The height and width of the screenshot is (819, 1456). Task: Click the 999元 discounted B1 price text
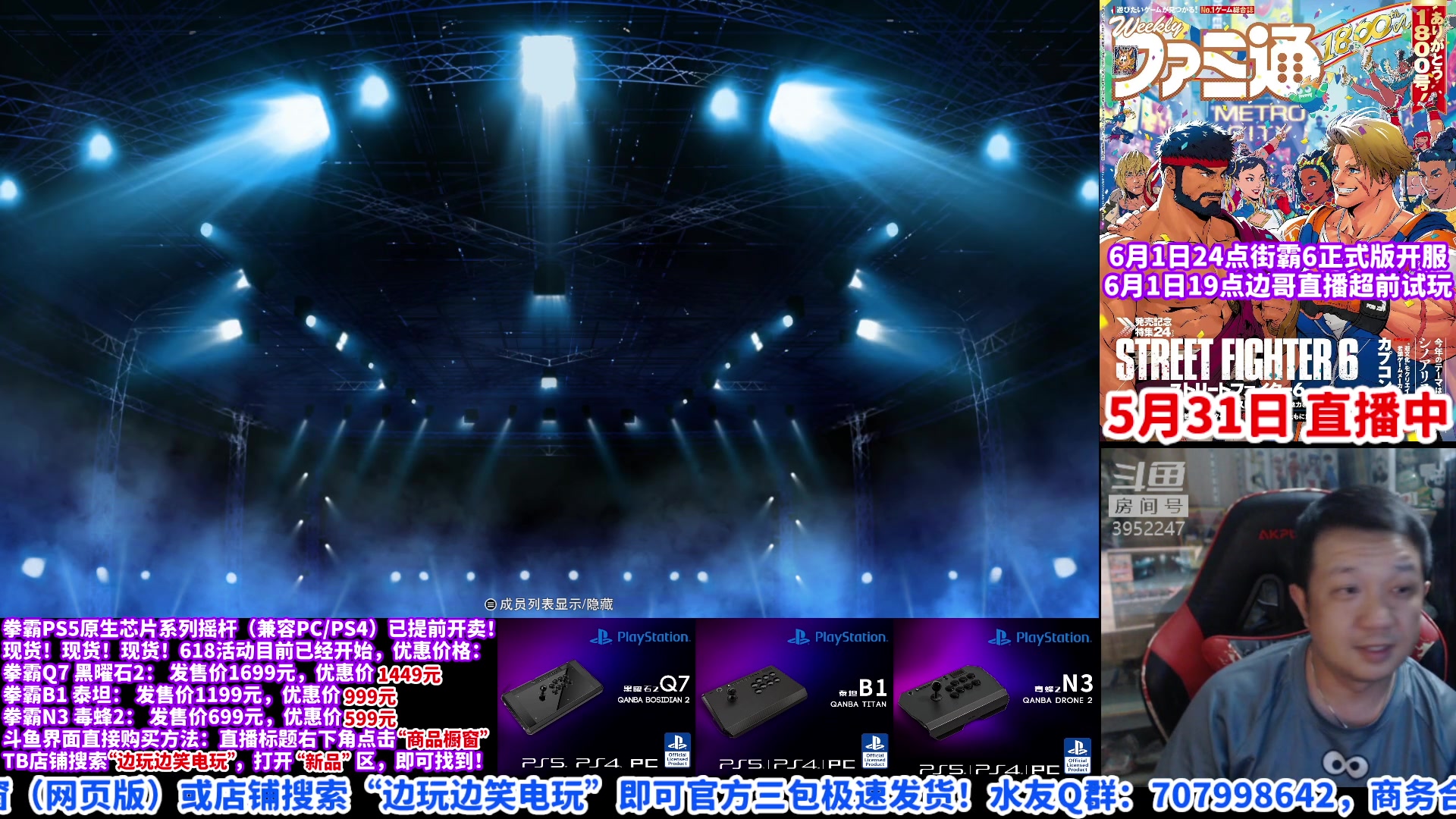(x=370, y=695)
